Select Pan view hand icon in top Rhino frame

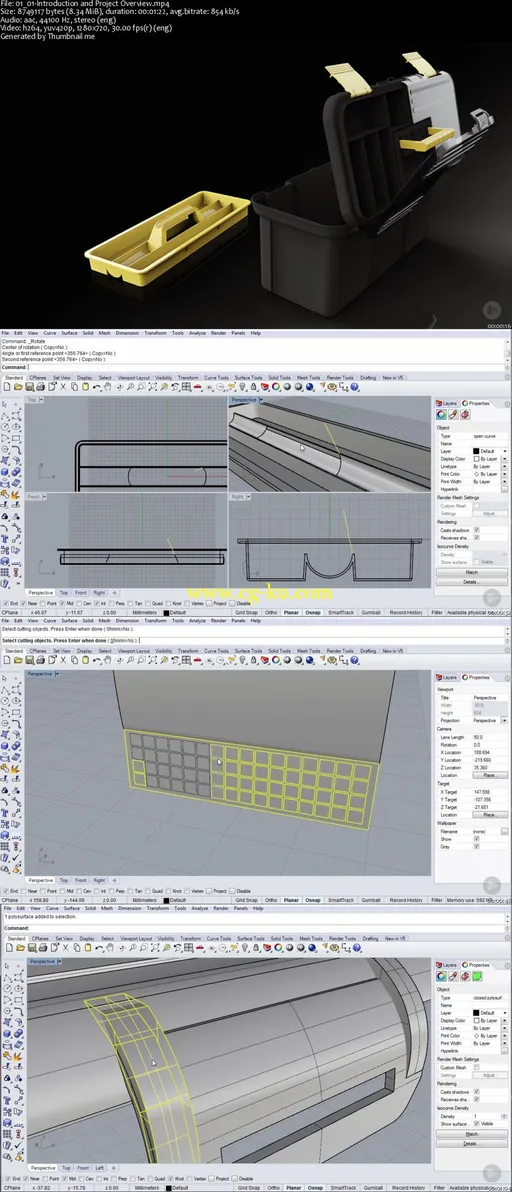(x=109, y=387)
